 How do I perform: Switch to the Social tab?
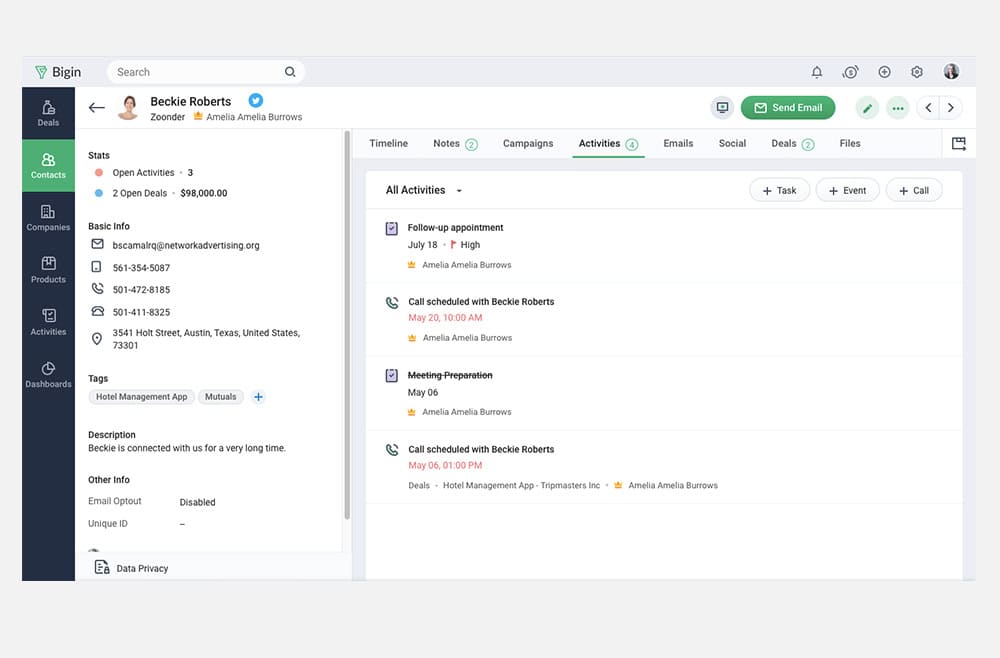tap(732, 143)
